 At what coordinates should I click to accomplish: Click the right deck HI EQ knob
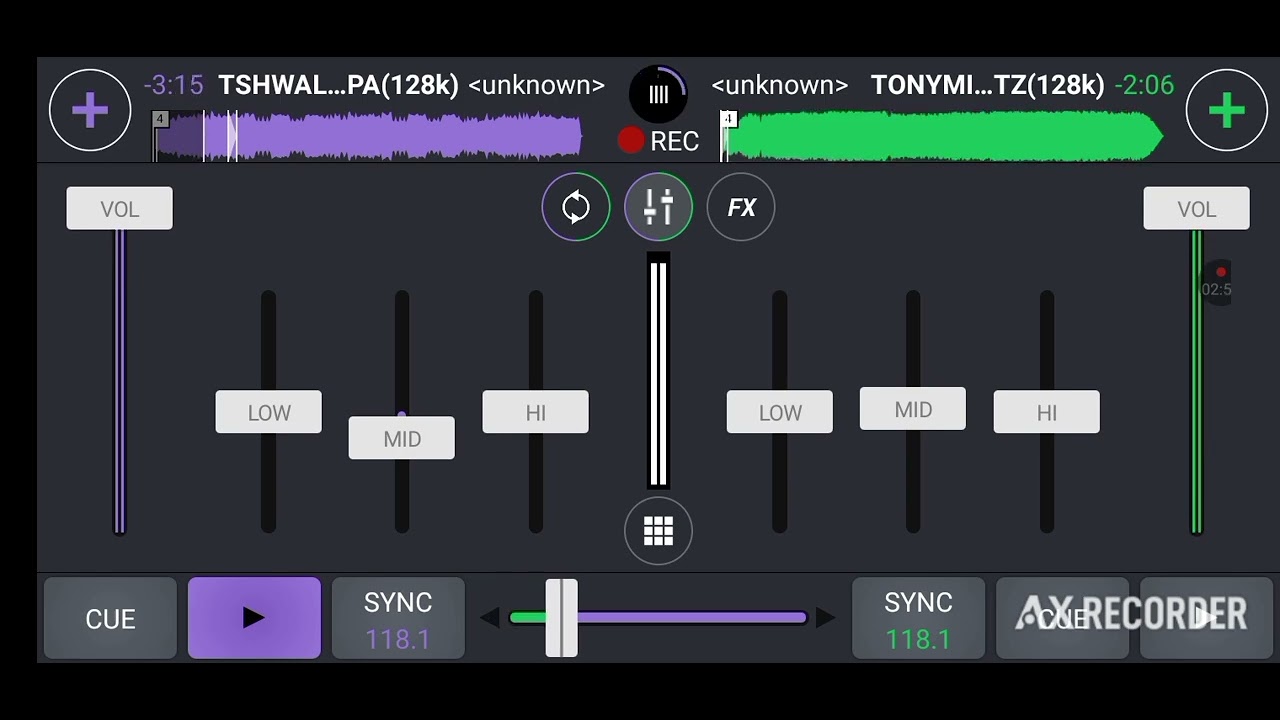point(1046,412)
